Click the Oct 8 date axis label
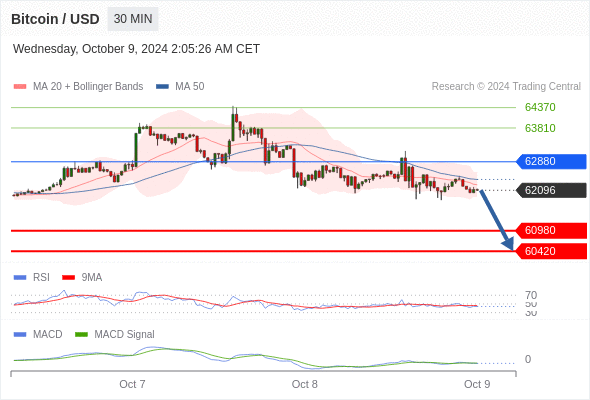This screenshot has width=590, height=400. (x=304, y=384)
